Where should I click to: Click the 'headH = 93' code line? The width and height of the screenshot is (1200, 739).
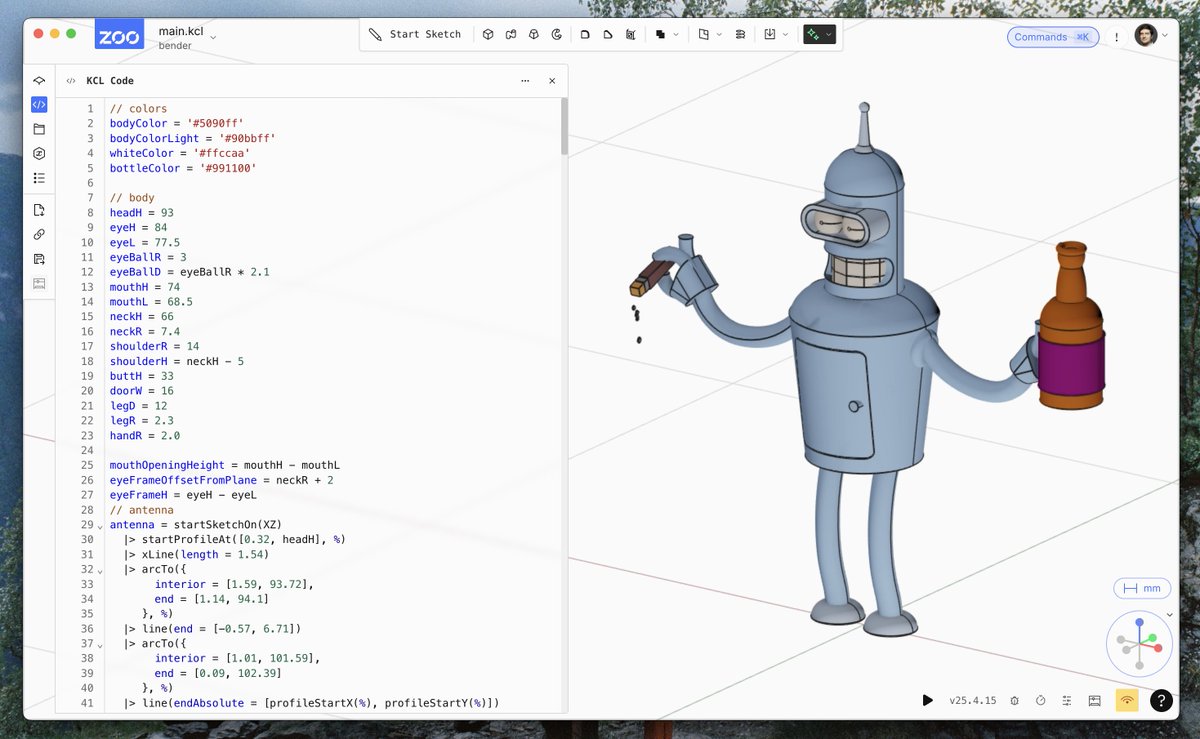click(142, 213)
